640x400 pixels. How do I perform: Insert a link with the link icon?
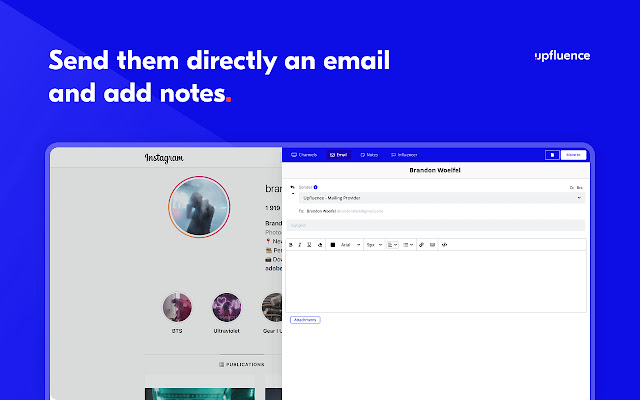(x=422, y=245)
